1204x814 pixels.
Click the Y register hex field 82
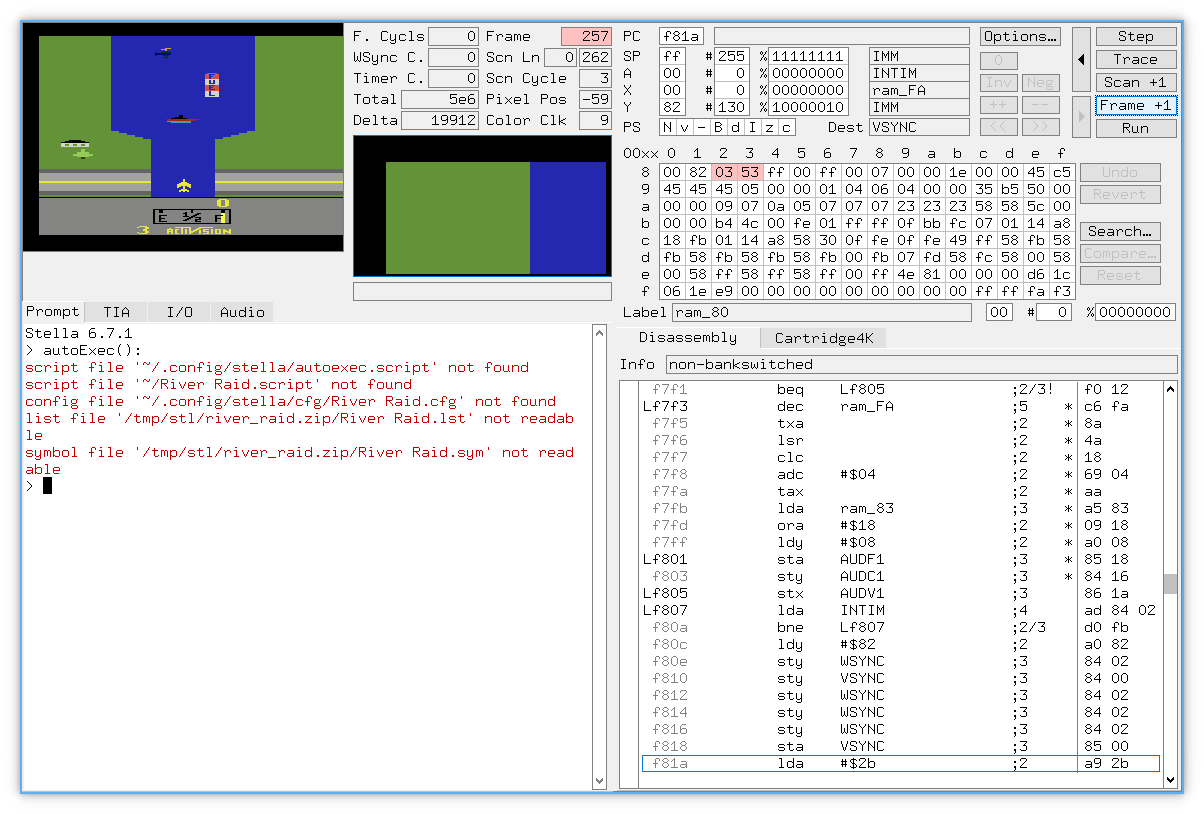point(673,107)
